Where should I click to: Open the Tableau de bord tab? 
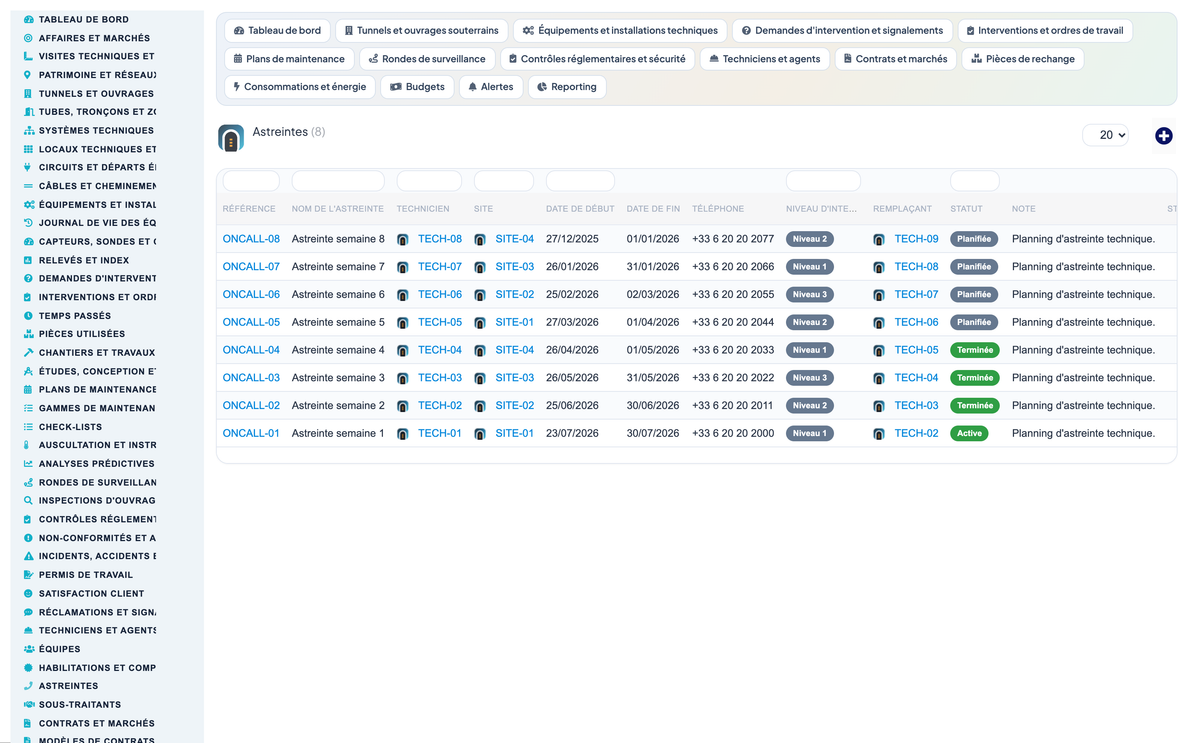click(x=277, y=31)
